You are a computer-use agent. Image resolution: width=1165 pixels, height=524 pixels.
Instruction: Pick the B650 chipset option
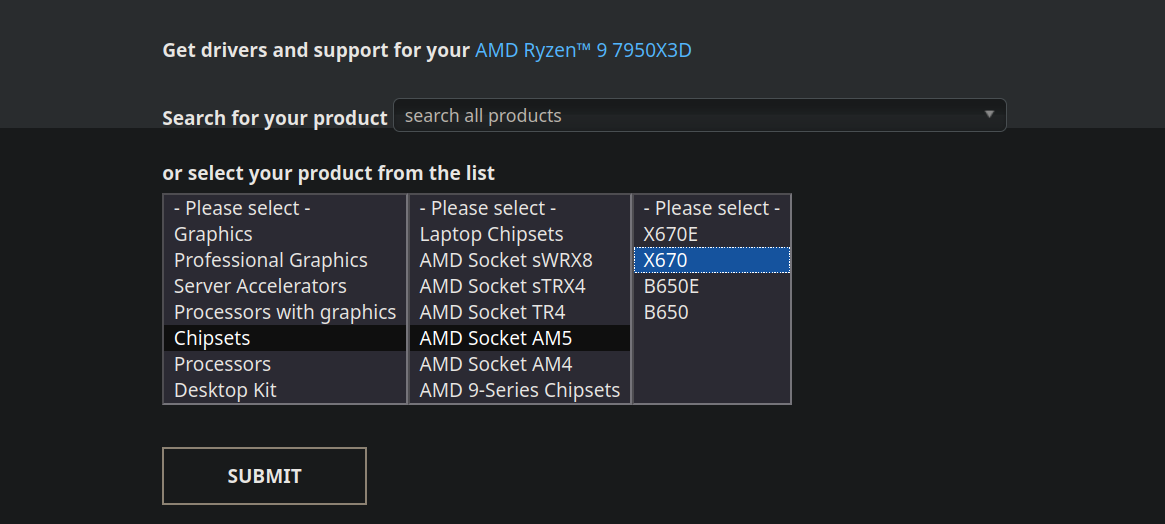click(666, 312)
